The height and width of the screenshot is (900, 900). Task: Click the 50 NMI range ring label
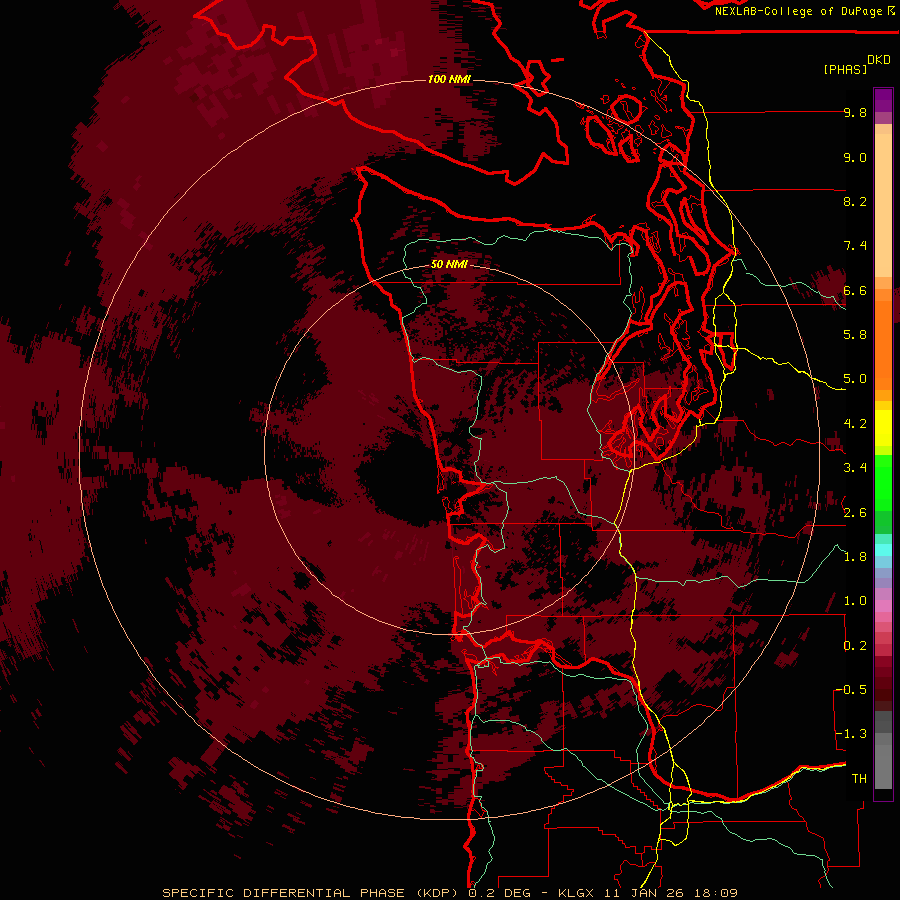(x=449, y=265)
